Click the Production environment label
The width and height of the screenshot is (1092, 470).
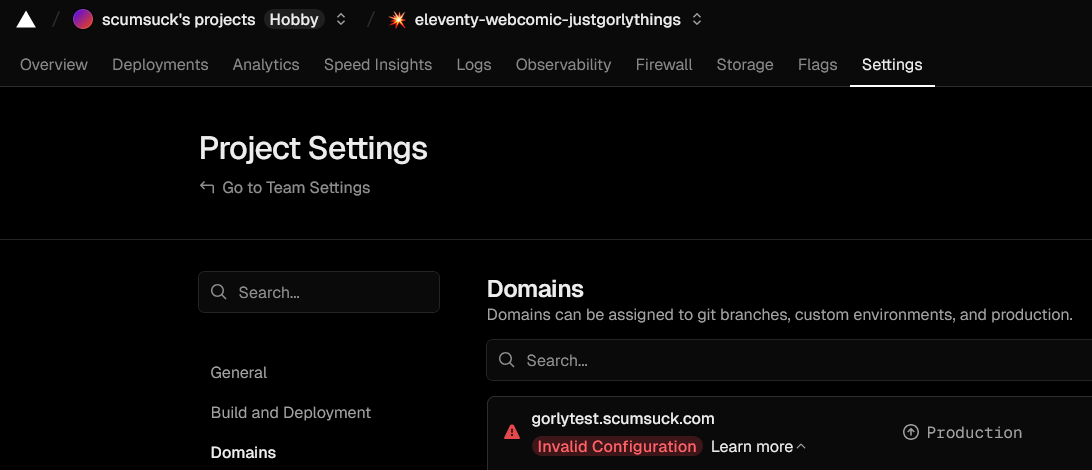point(974,432)
